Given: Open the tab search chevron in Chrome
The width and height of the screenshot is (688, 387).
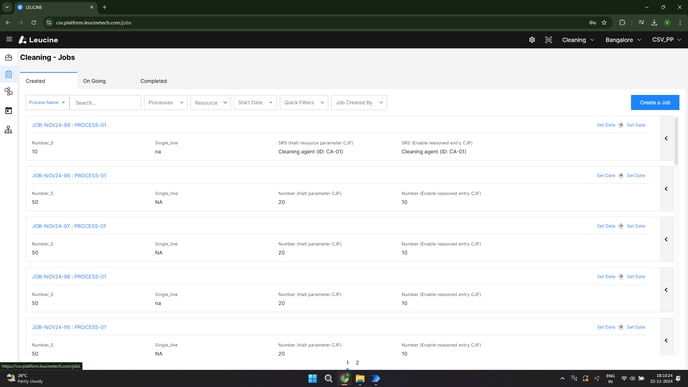Looking at the screenshot, I should click(7, 7).
